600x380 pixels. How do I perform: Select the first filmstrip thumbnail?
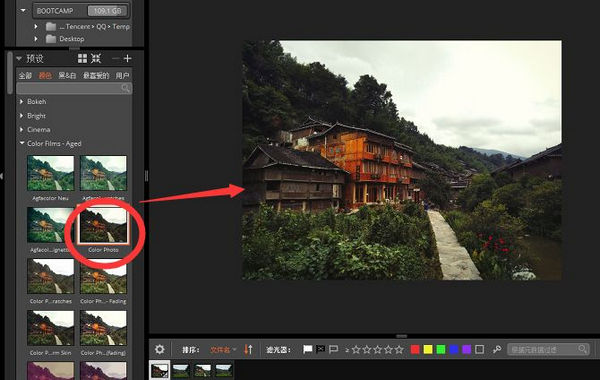click(159, 370)
